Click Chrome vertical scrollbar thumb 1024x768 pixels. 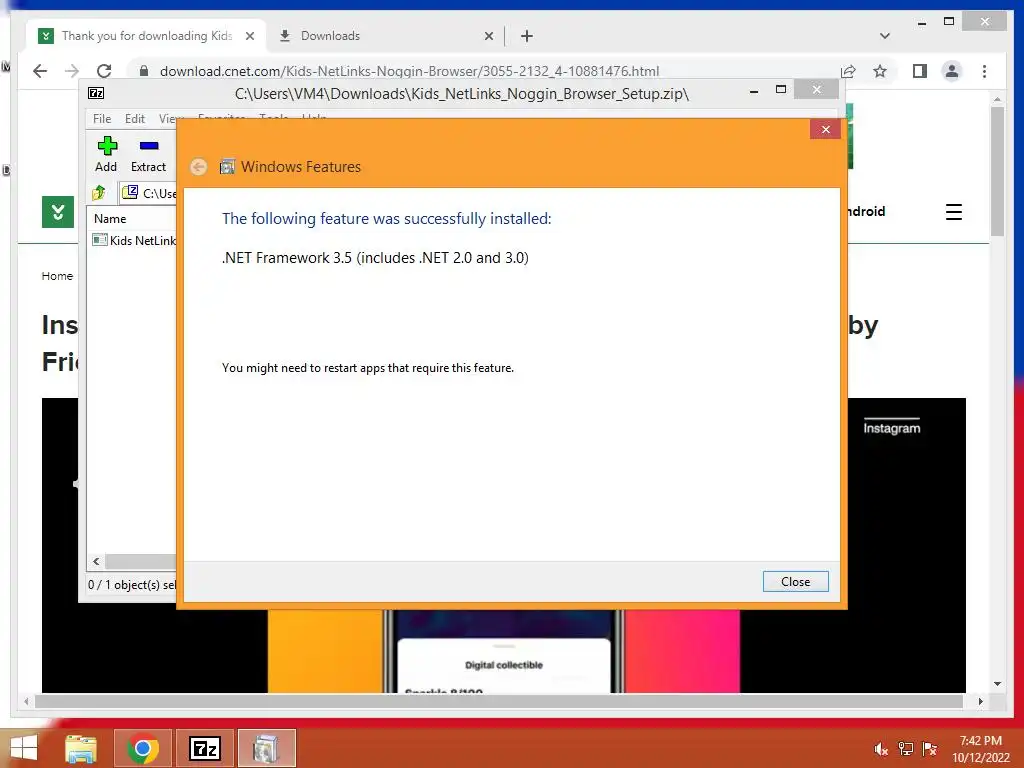tap(997, 171)
